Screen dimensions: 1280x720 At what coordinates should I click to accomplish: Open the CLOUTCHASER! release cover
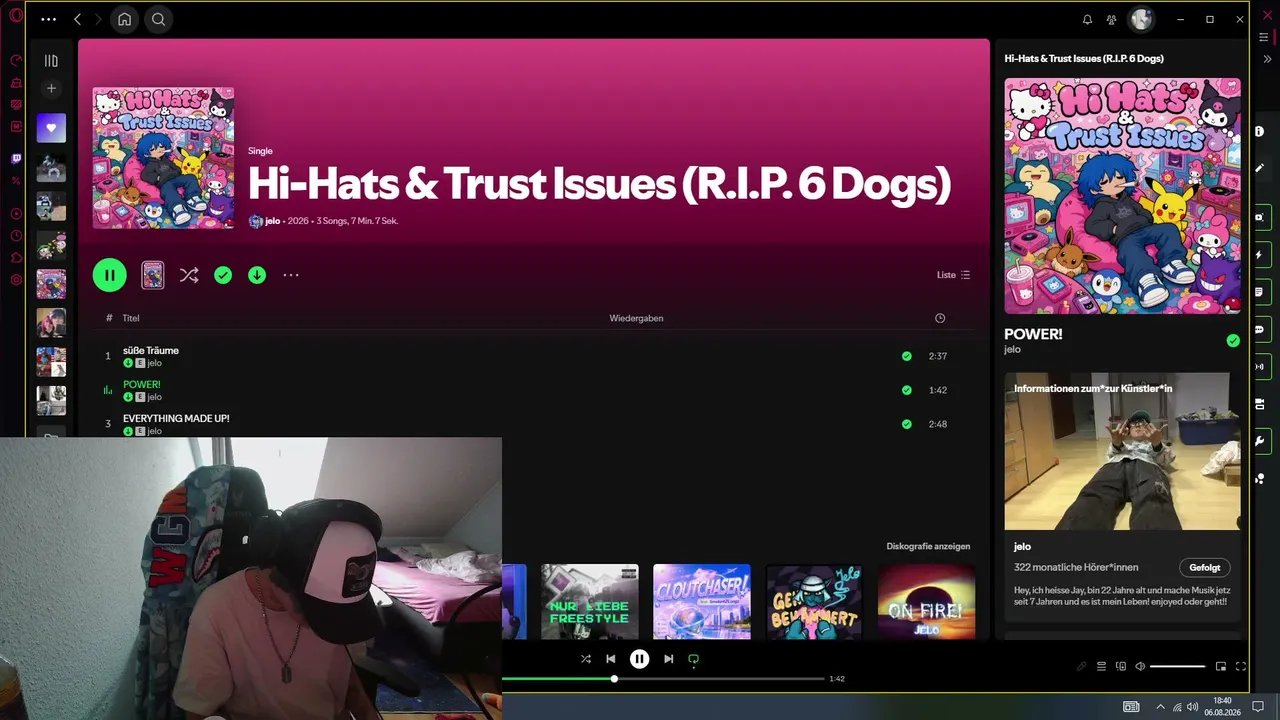point(702,601)
